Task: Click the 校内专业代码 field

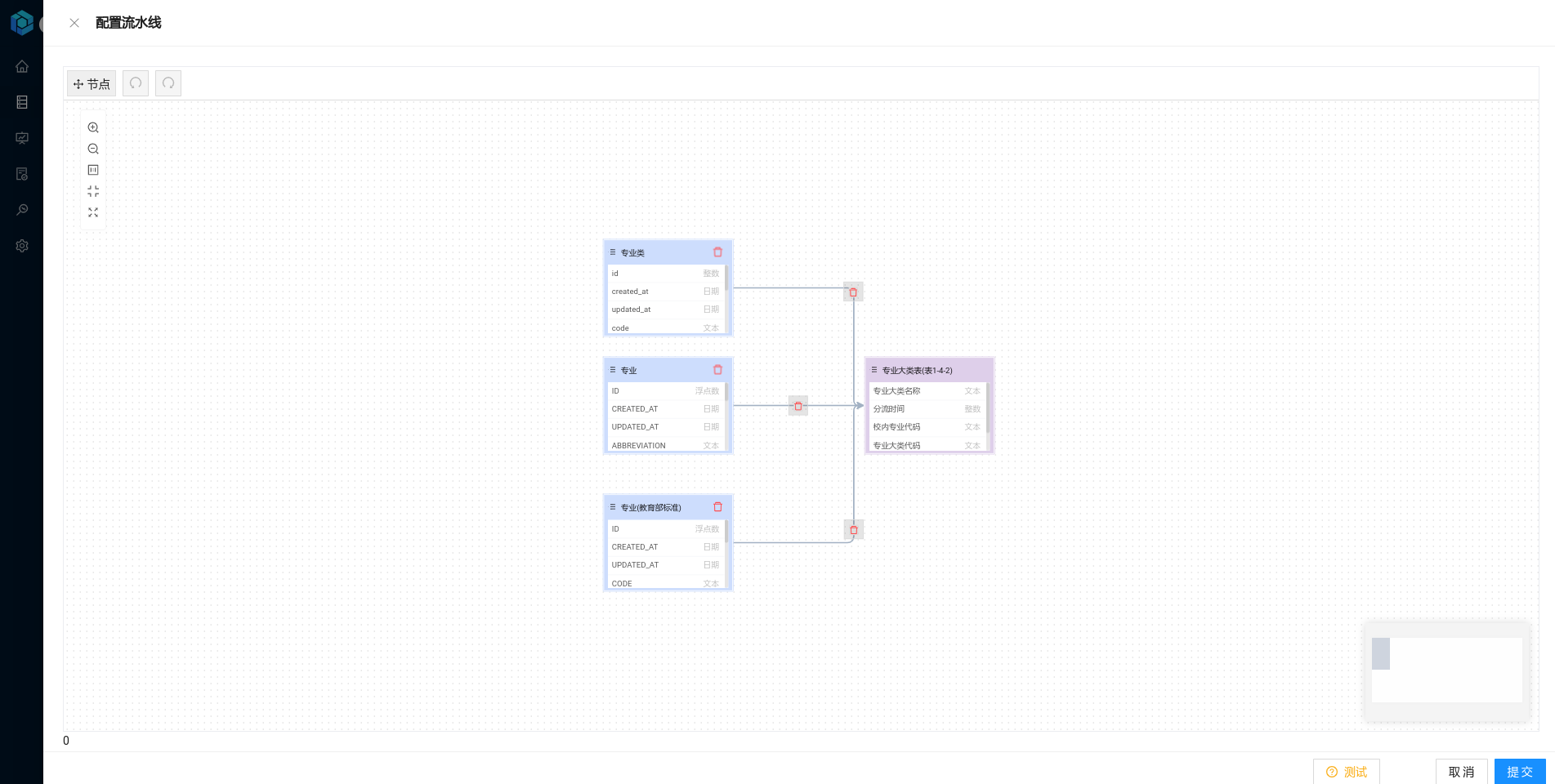Action: [927, 427]
